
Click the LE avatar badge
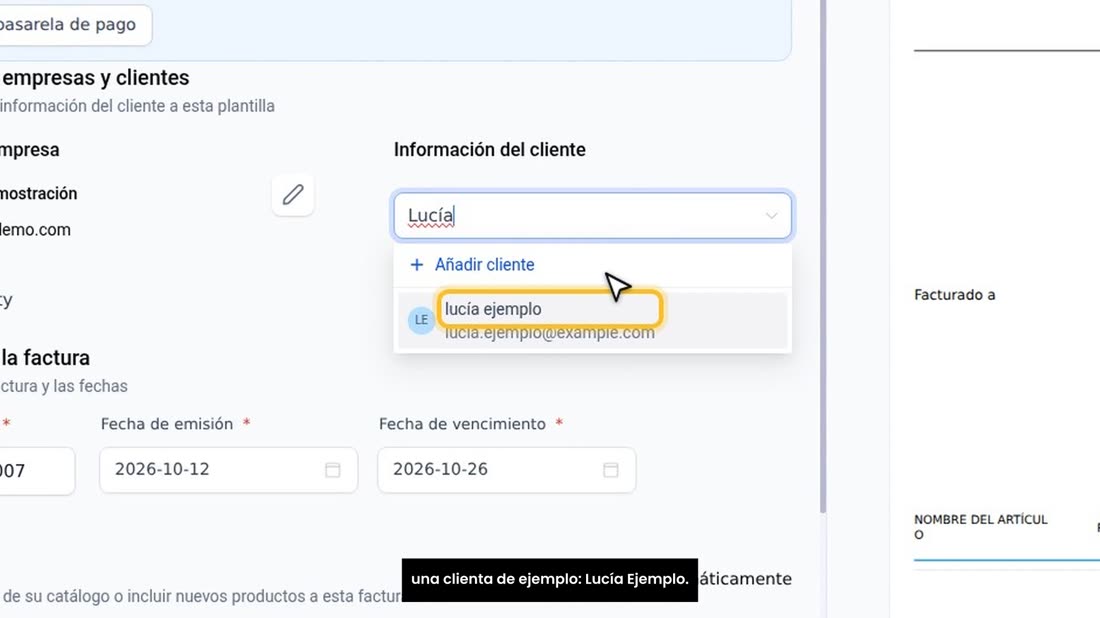pos(422,320)
